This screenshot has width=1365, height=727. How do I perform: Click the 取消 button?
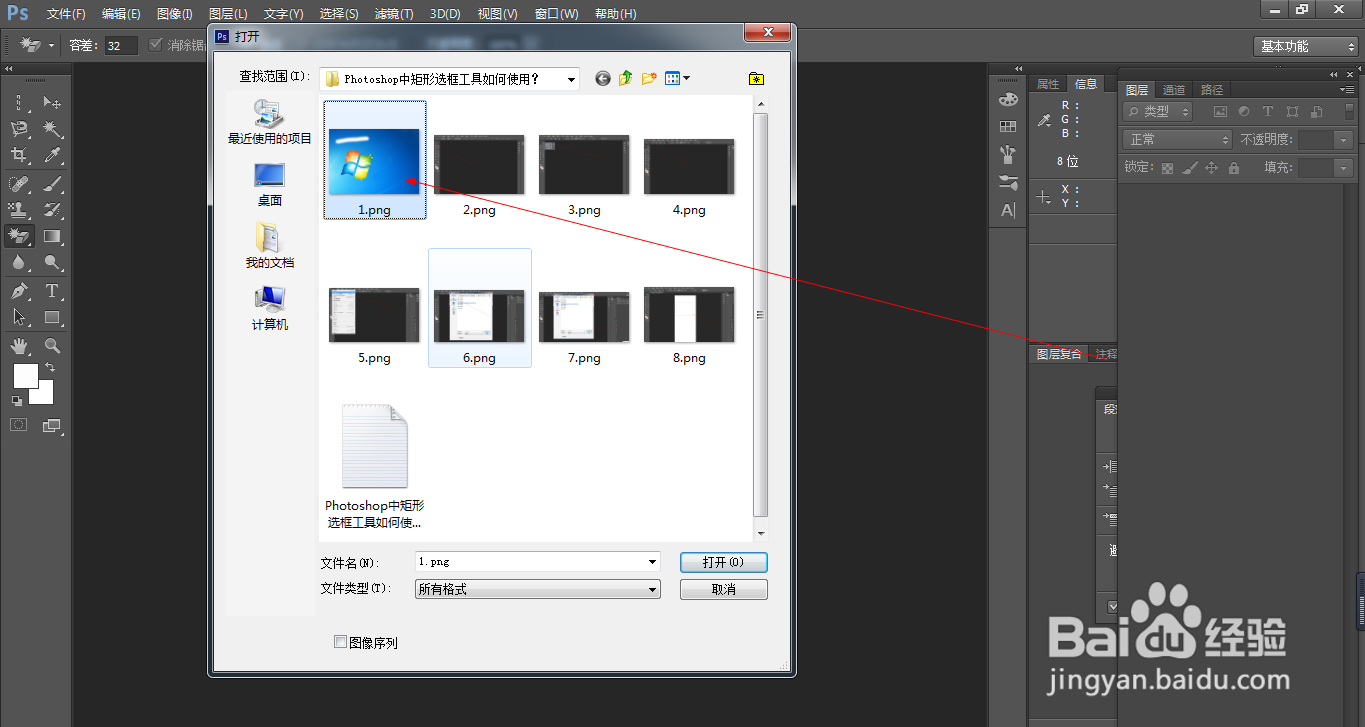click(723, 589)
